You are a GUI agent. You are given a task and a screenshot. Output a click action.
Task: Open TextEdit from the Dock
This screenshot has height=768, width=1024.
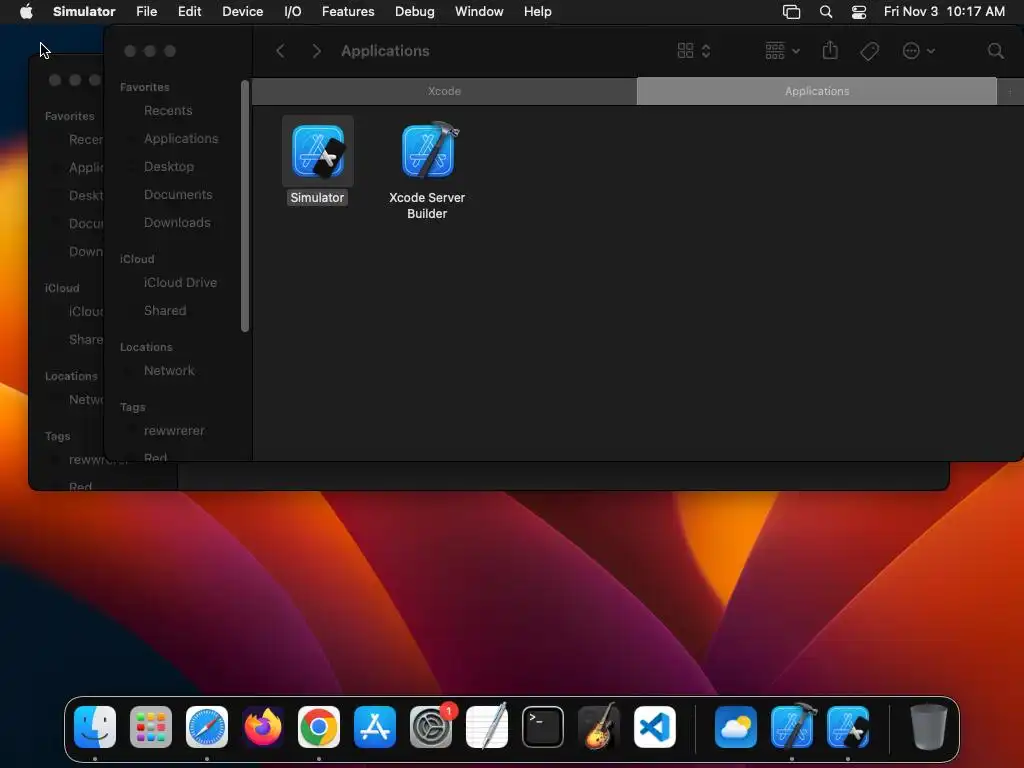(487, 727)
